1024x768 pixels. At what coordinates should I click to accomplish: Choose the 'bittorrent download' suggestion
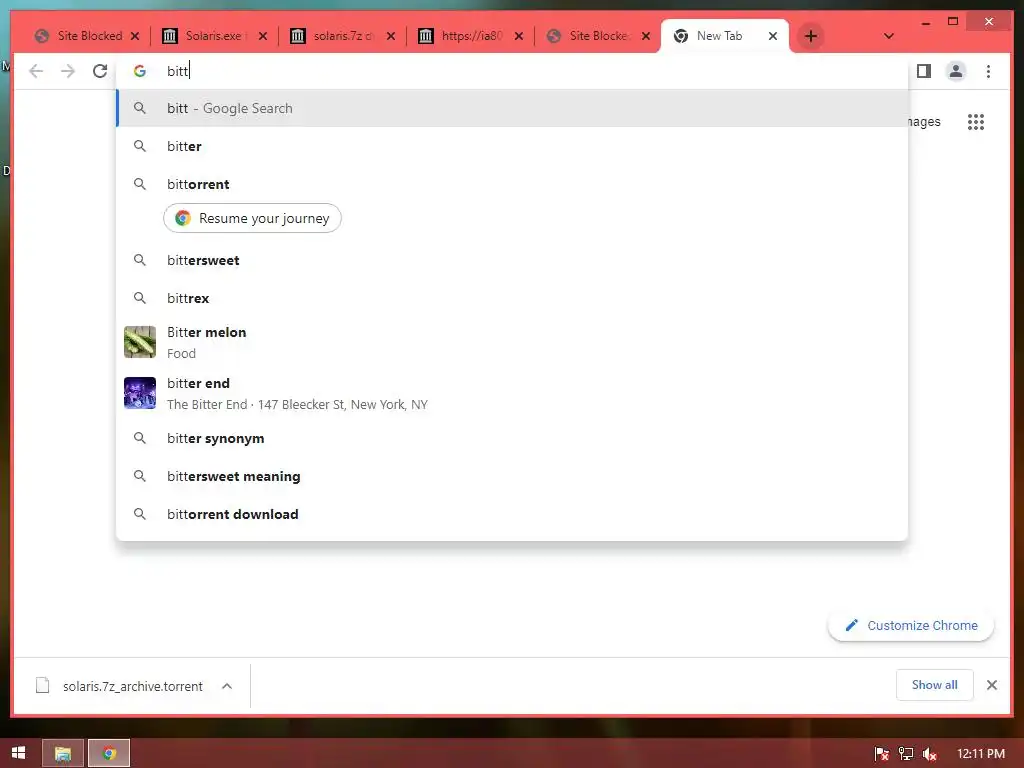pos(512,514)
